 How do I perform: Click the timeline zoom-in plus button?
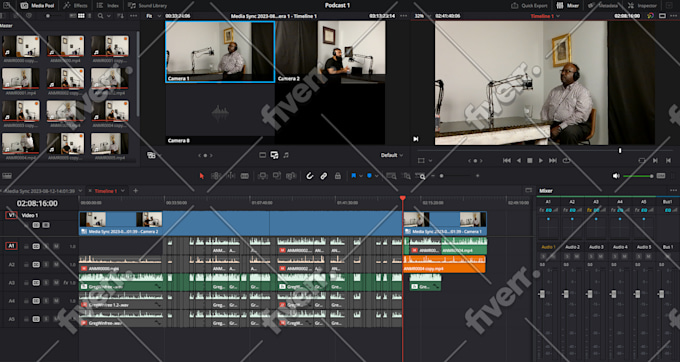(477, 176)
